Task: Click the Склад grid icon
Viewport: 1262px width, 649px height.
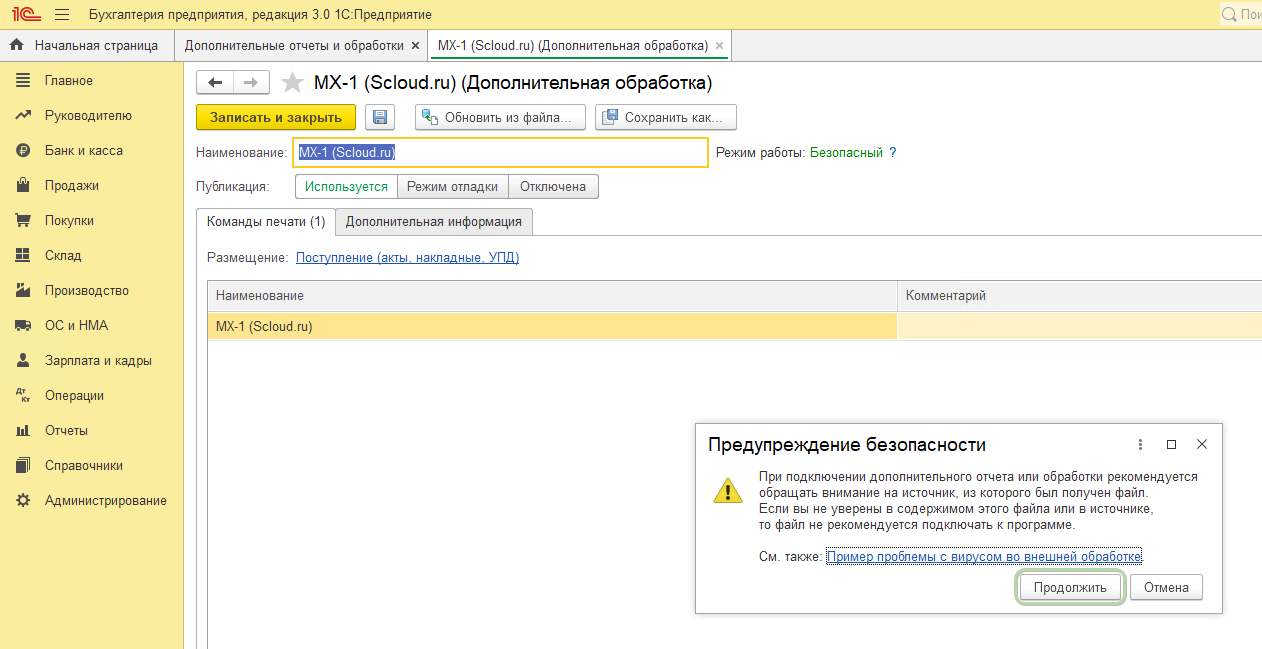Action: [23, 255]
